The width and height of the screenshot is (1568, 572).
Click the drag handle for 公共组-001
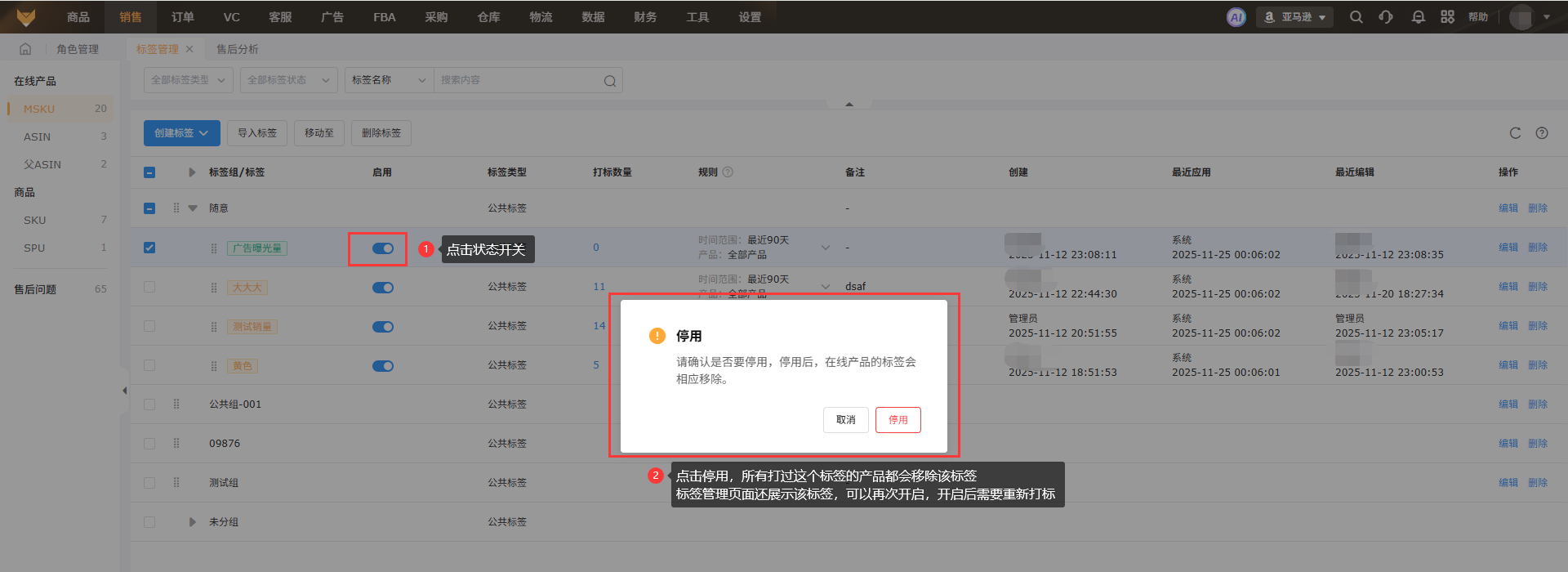point(176,404)
